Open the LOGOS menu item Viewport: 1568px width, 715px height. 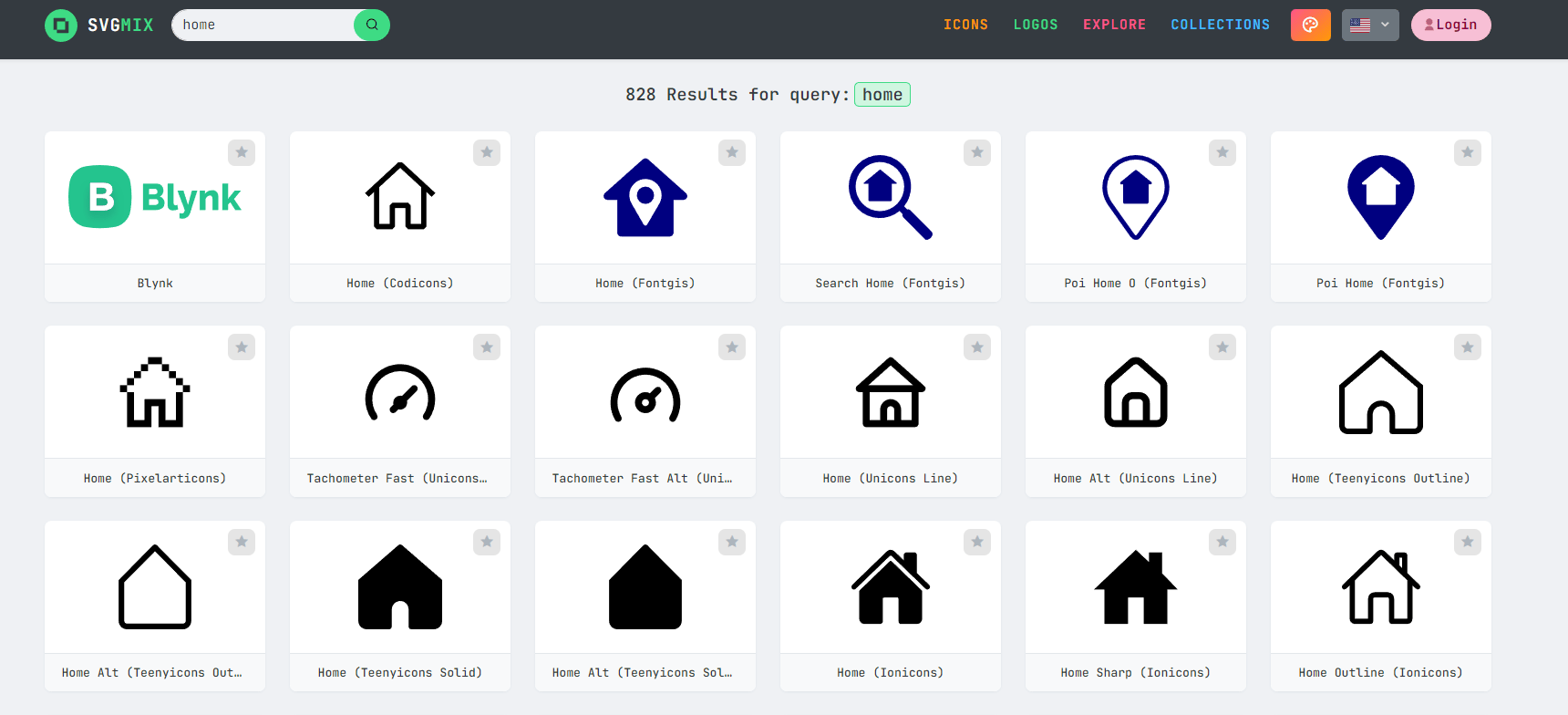click(x=1036, y=25)
